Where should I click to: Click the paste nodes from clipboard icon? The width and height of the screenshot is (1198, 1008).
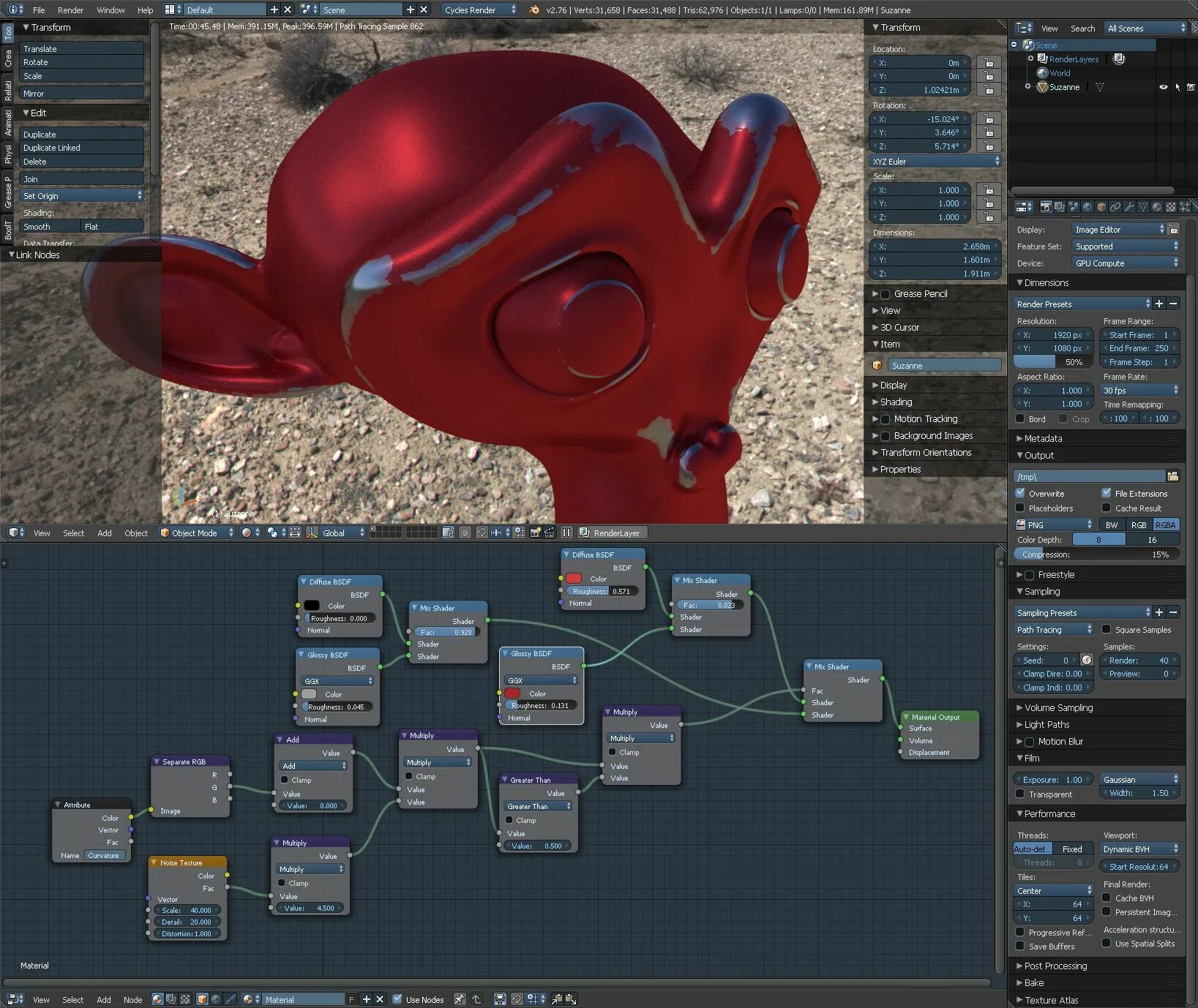[x=571, y=999]
